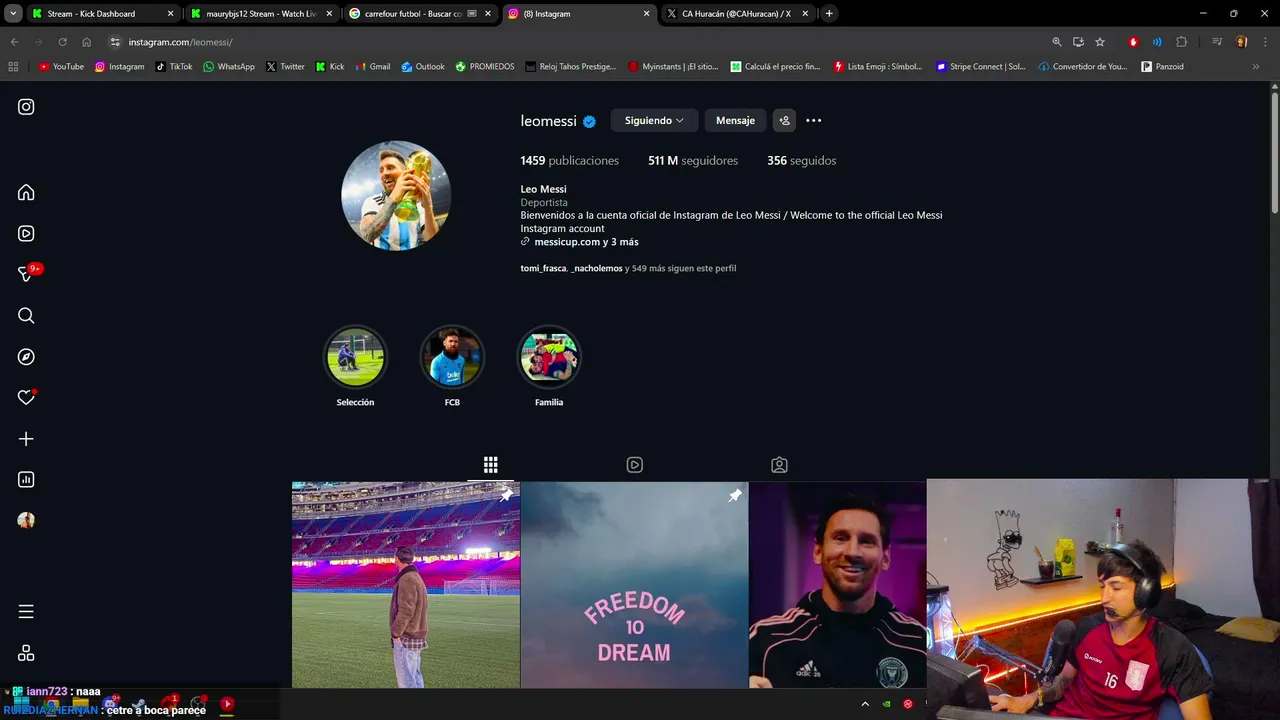Open the browser zoom magnifier icon

coord(1057,42)
